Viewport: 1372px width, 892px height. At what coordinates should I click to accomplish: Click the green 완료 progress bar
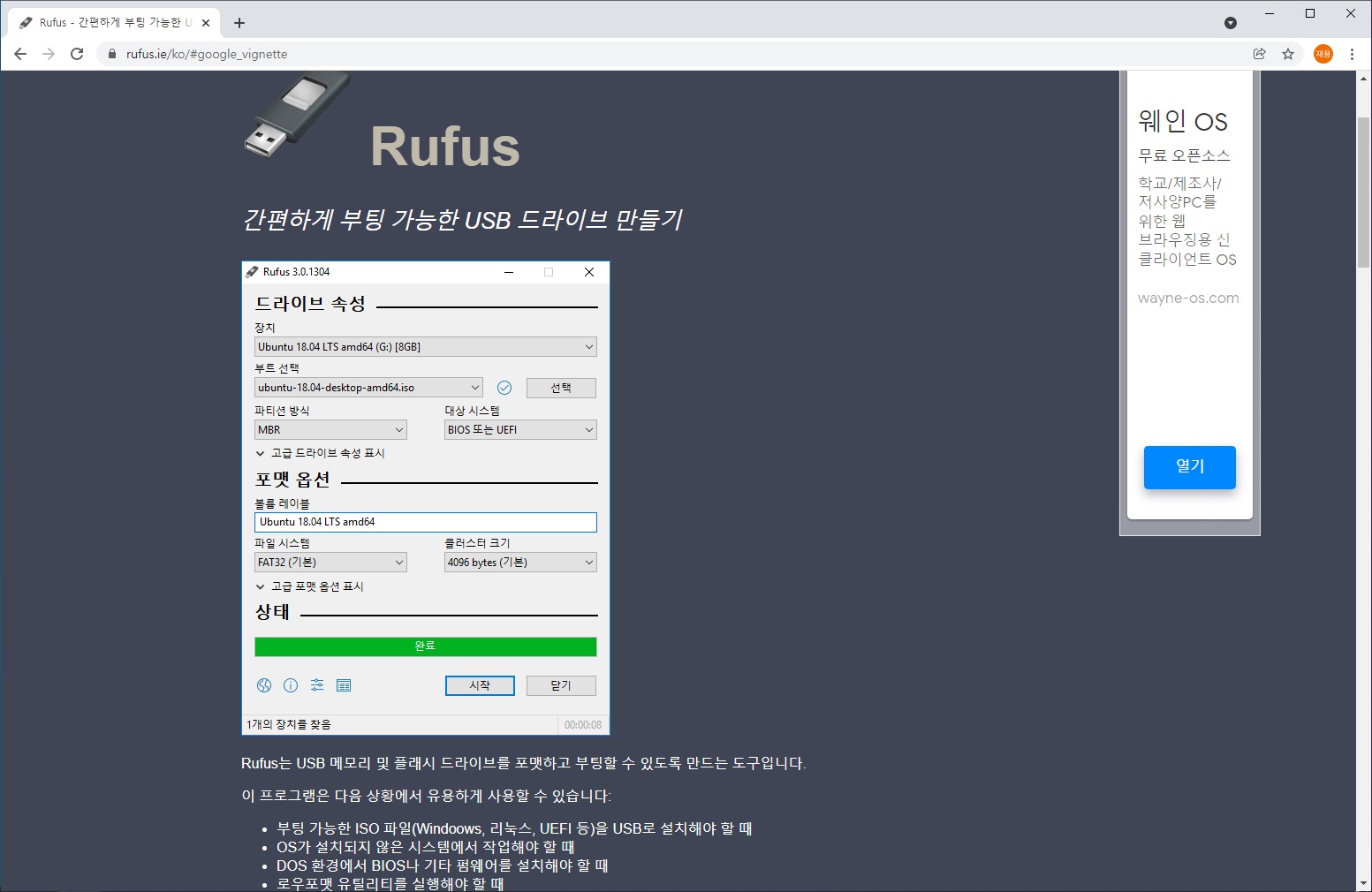pos(426,646)
